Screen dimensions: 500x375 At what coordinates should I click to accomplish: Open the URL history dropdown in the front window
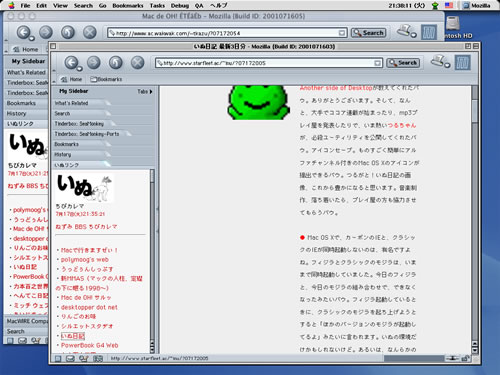coord(377,63)
